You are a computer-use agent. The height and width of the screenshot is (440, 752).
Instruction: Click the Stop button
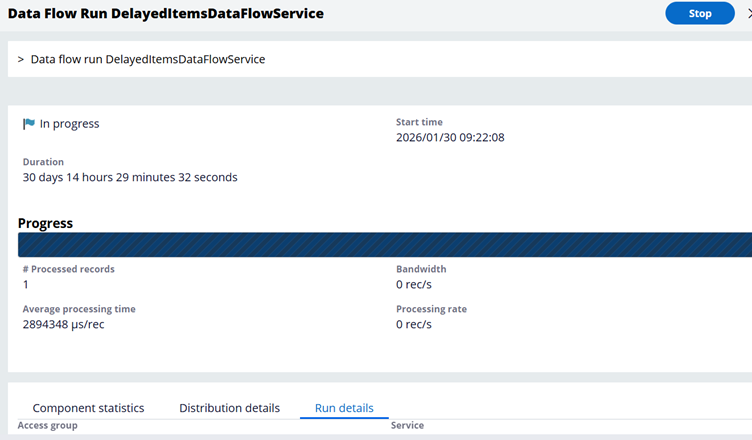(699, 13)
